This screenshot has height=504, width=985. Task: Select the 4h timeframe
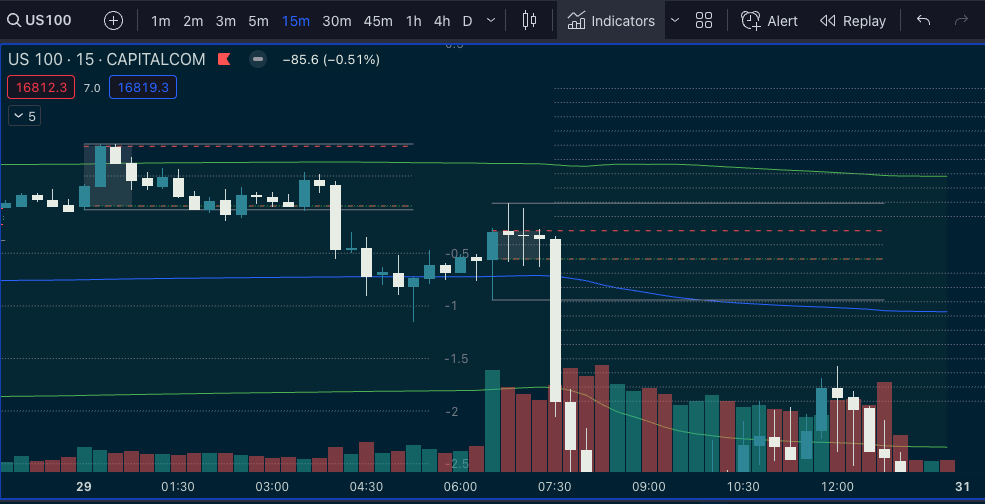click(442, 20)
